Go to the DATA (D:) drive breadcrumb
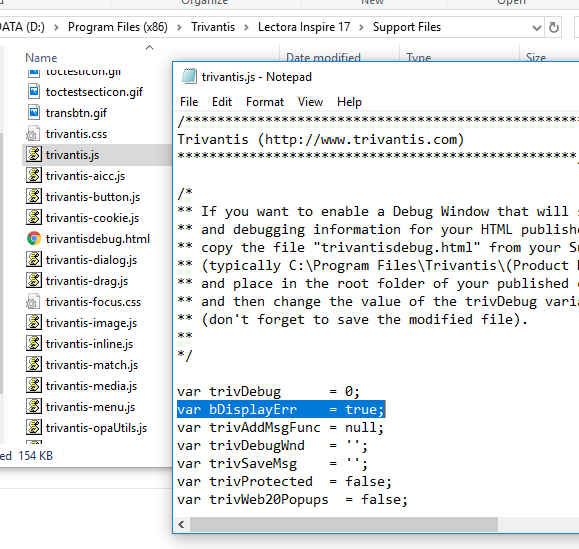Viewport: 579px width, 549px height. pyautogui.click(x=22, y=27)
